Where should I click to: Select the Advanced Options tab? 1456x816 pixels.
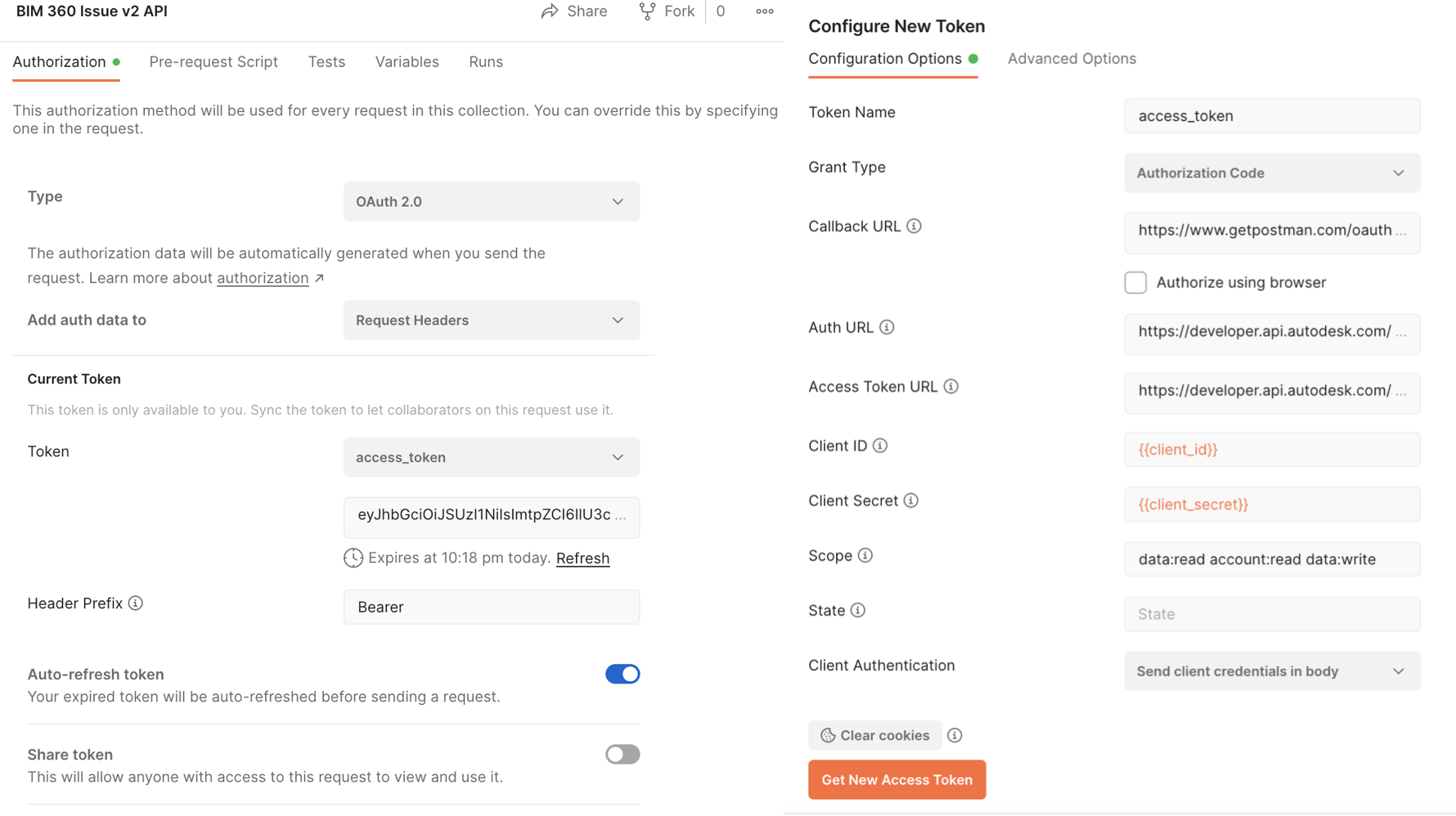pyautogui.click(x=1072, y=59)
